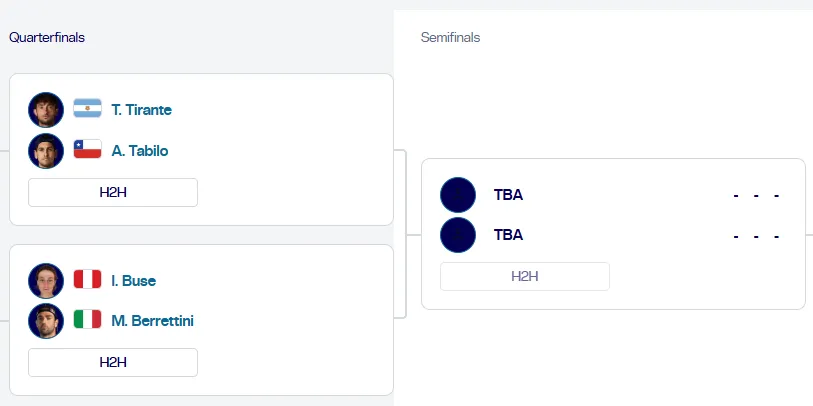Image resolution: width=813 pixels, height=406 pixels.
Task: Click M. Berrettini's player photo
Action: pyautogui.click(x=46, y=320)
